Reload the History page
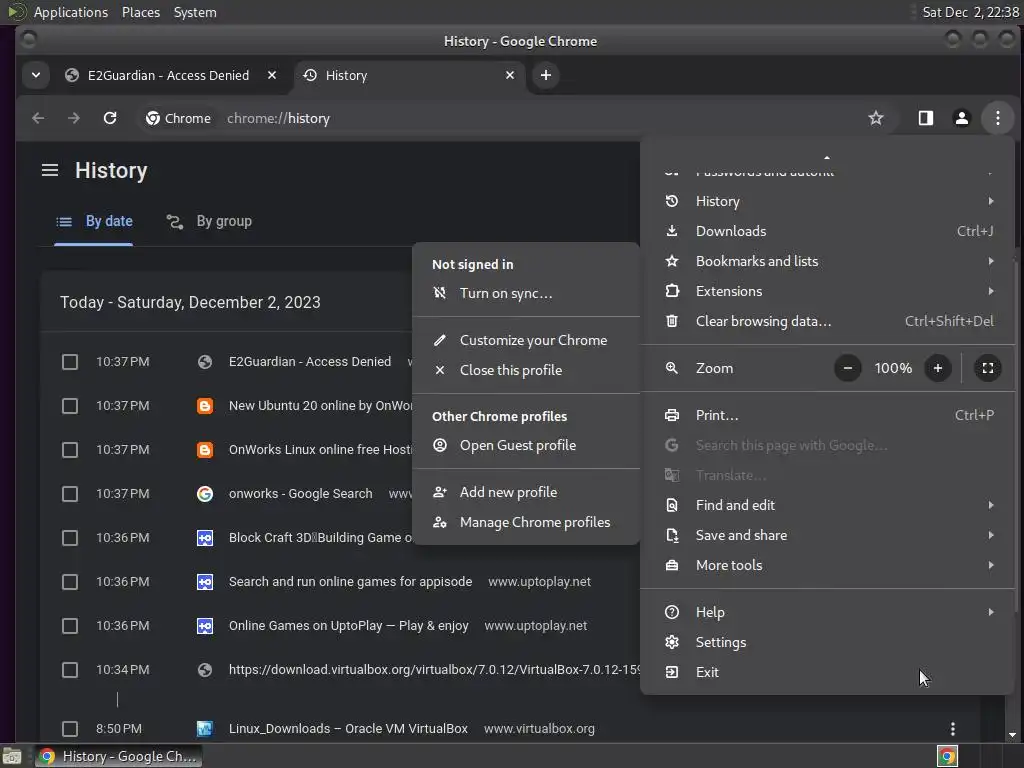The width and height of the screenshot is (1024, 768). (x=110, y=118)
